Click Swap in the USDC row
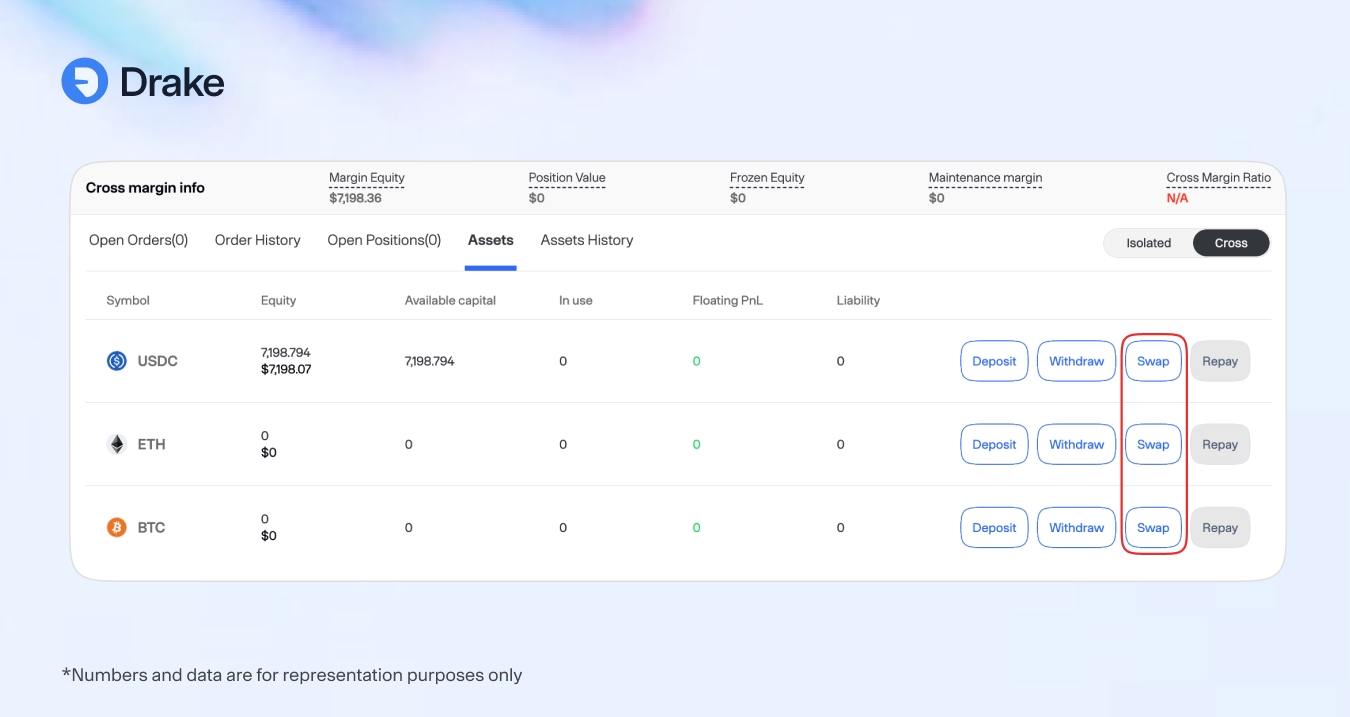This screenshot has width=1350, height=717. tap(1153, 361)
